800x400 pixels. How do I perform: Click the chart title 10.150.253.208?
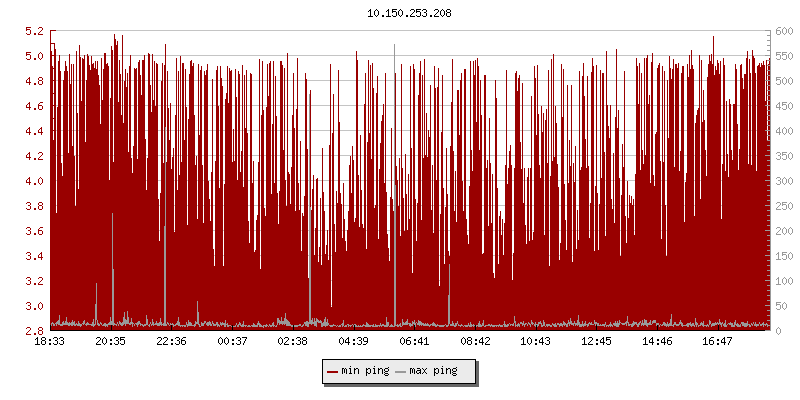tap(400, 13)
